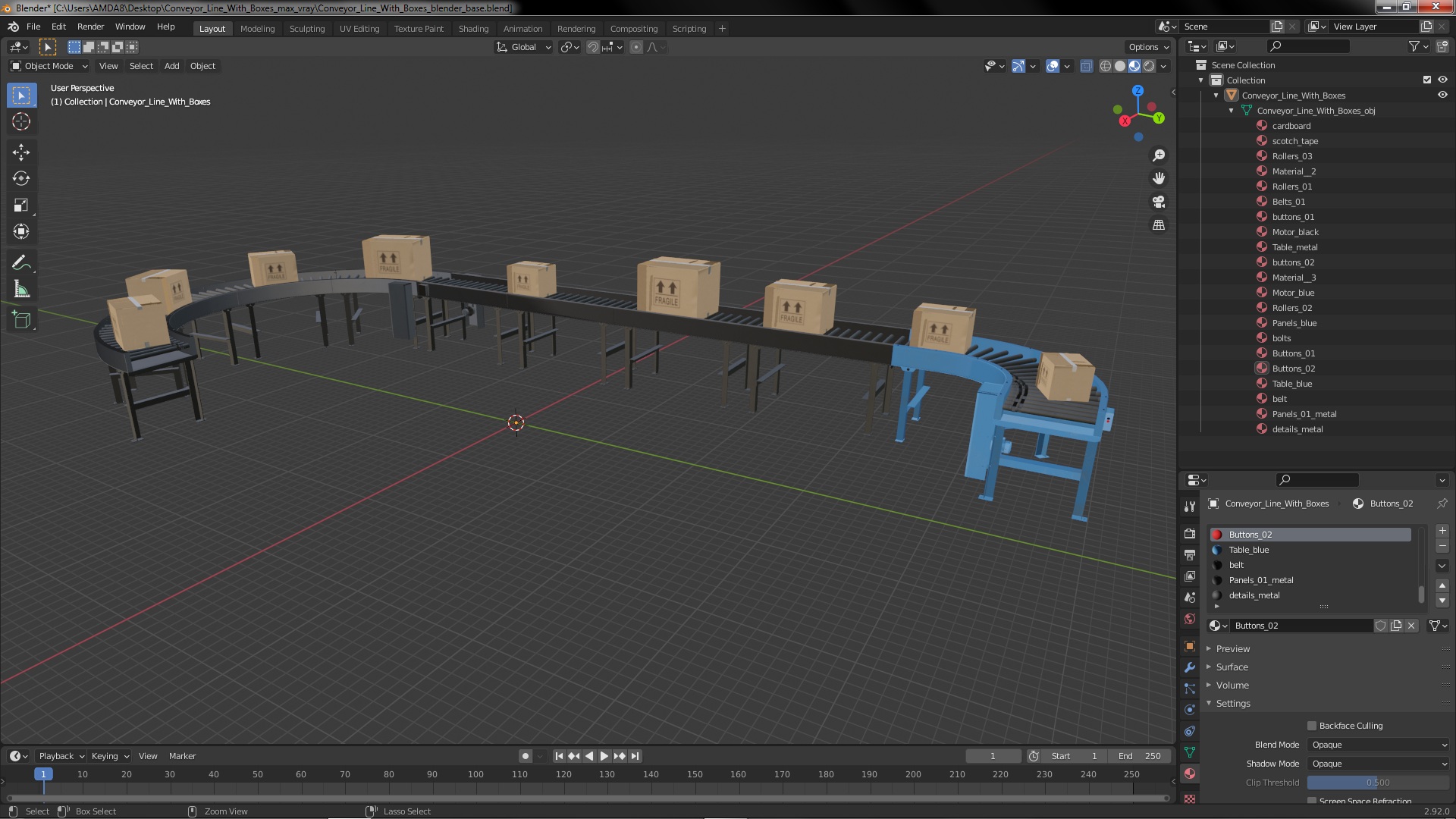Select the Annotate tool
This screenshot has width=1456, height=819.
click(21, 263)
